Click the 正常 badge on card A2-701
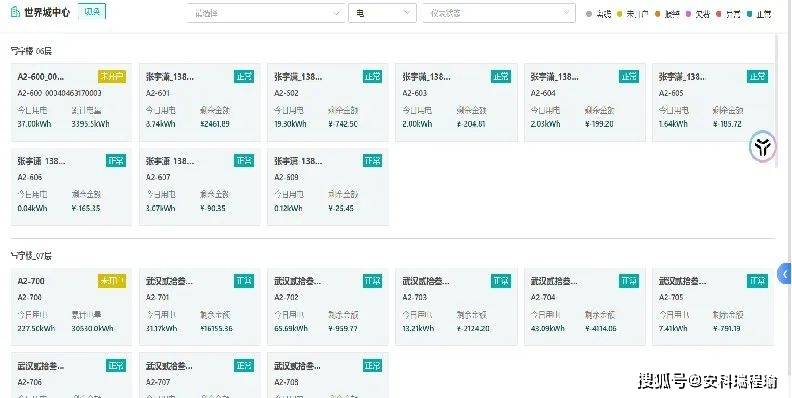 pos(244,281)
